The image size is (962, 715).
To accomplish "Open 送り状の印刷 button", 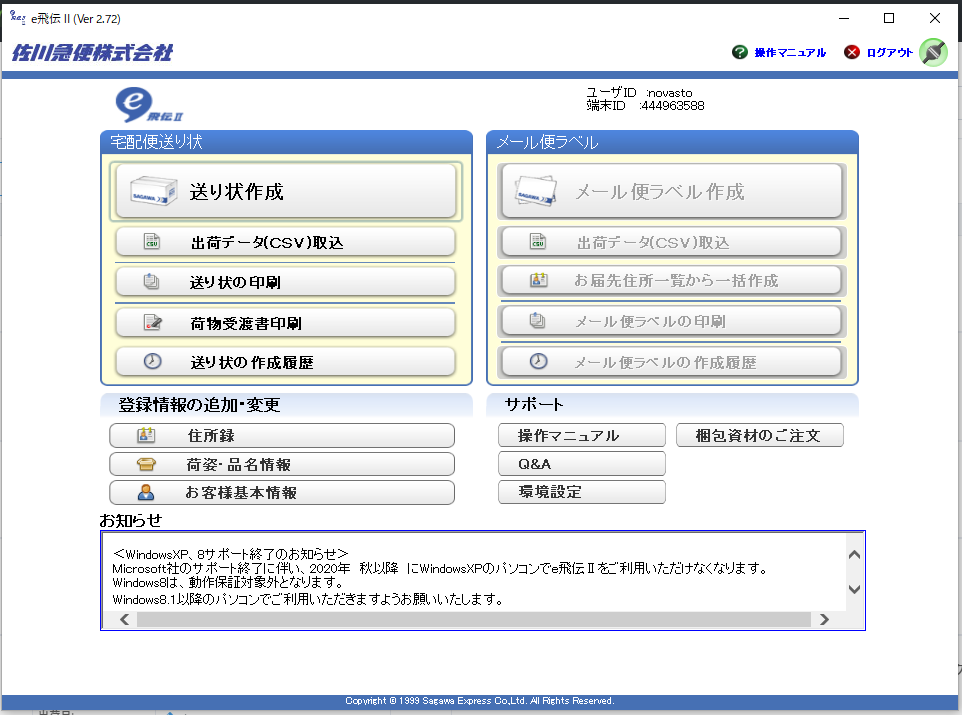I will pyautogui.click(x=285, y=282).
